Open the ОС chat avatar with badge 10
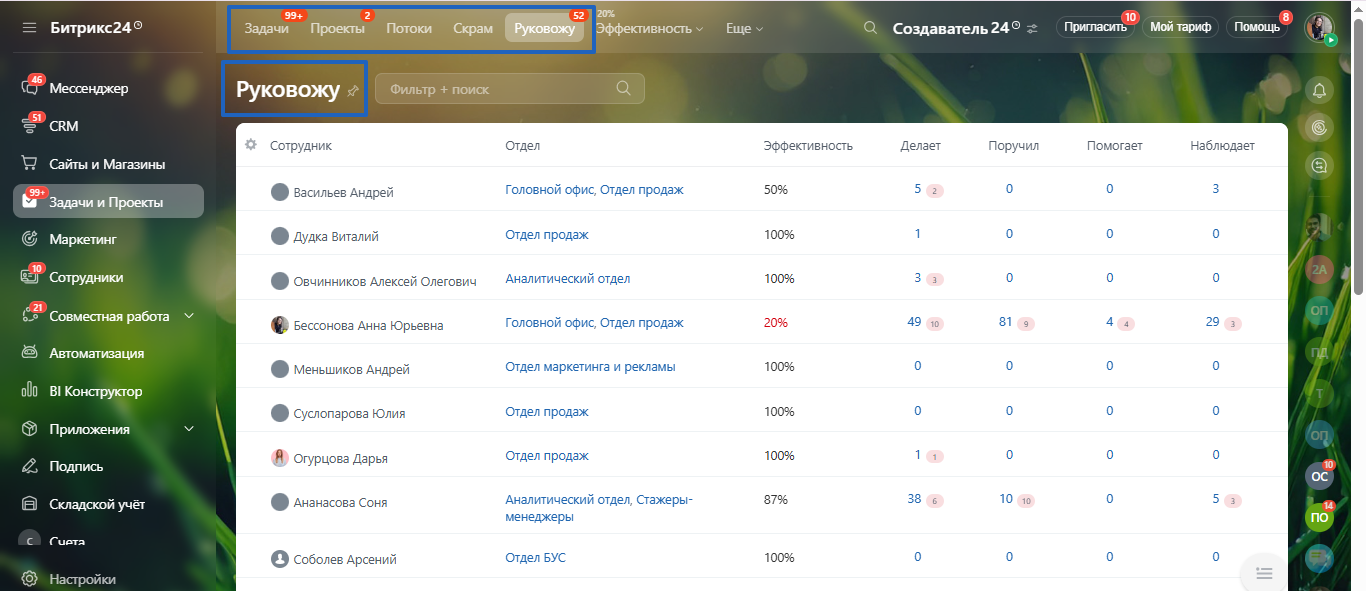Viewport: 1366px width, 591px height. [x=1320, y=477]
